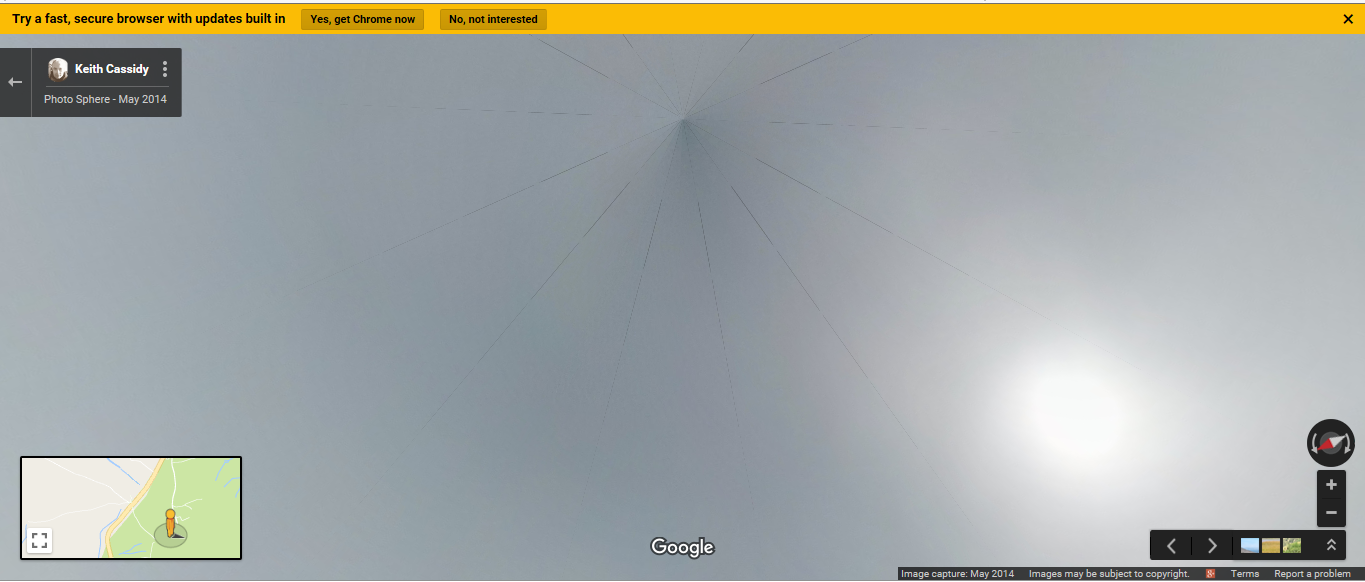This screenshot has height=582, width=1365.
Task: Show previous photo with left chevron
Action: tap(1172, 545)
